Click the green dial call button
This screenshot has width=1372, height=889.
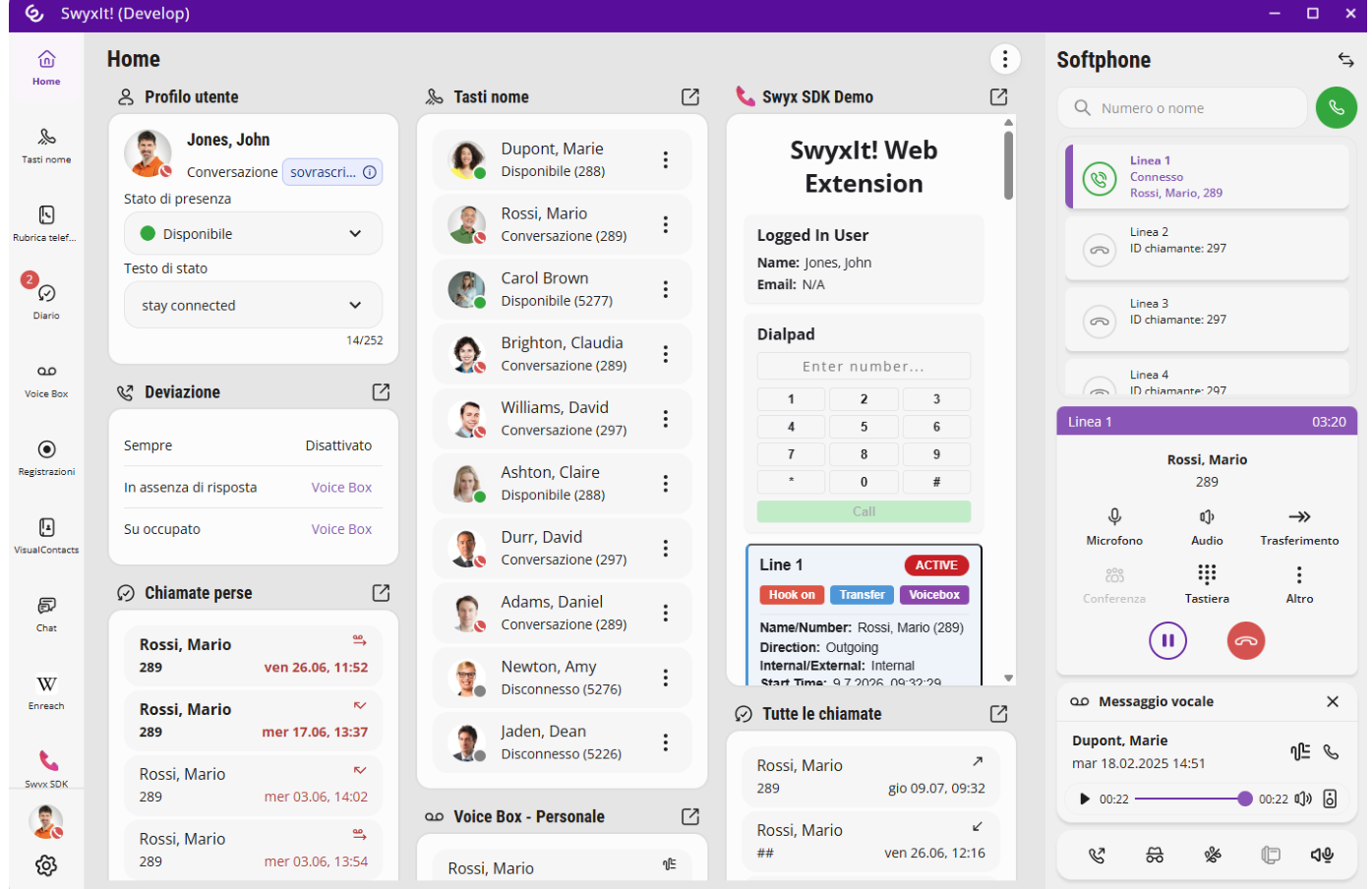[x=1336, y=107]
